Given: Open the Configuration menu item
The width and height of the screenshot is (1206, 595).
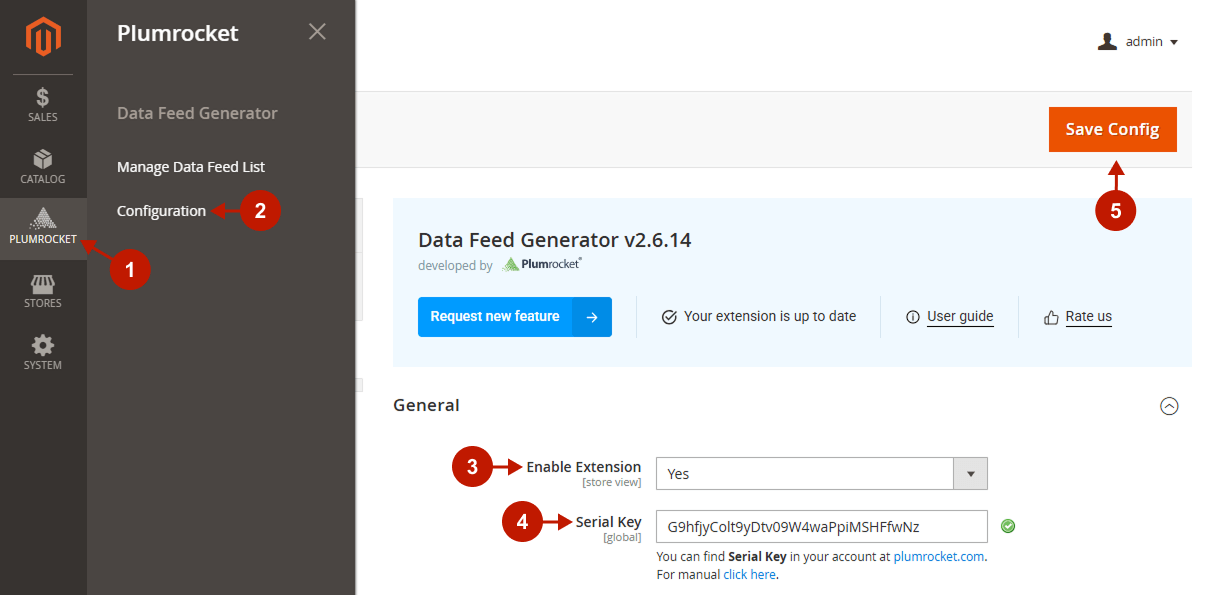Looking at the screenshot, I should [161, 211].
